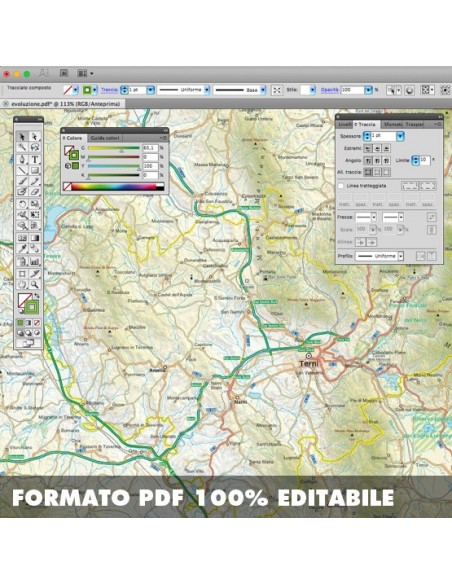Select the Eraser tool
452x584 pixels.
coord(35,192)
